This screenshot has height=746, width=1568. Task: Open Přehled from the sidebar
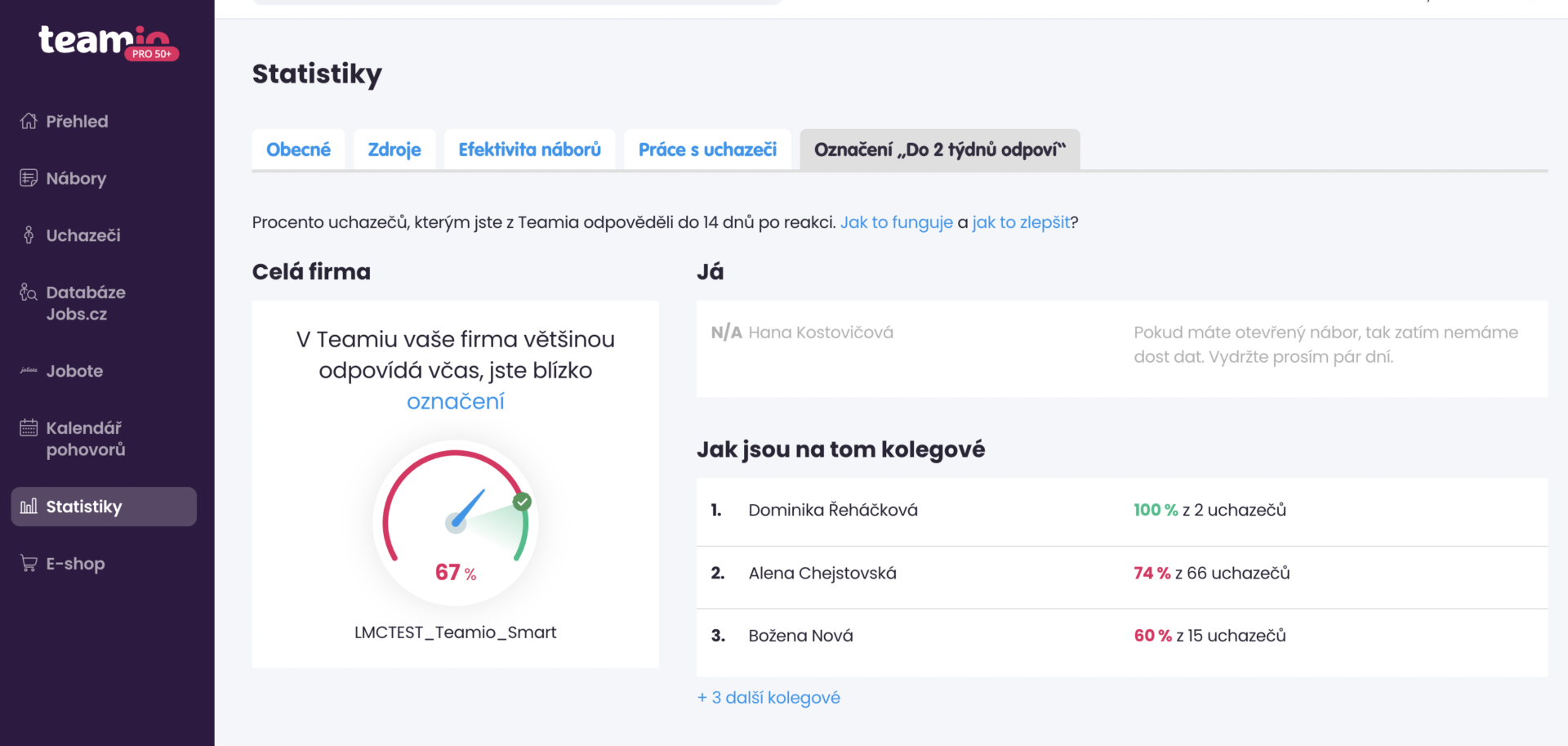point(78,121)
